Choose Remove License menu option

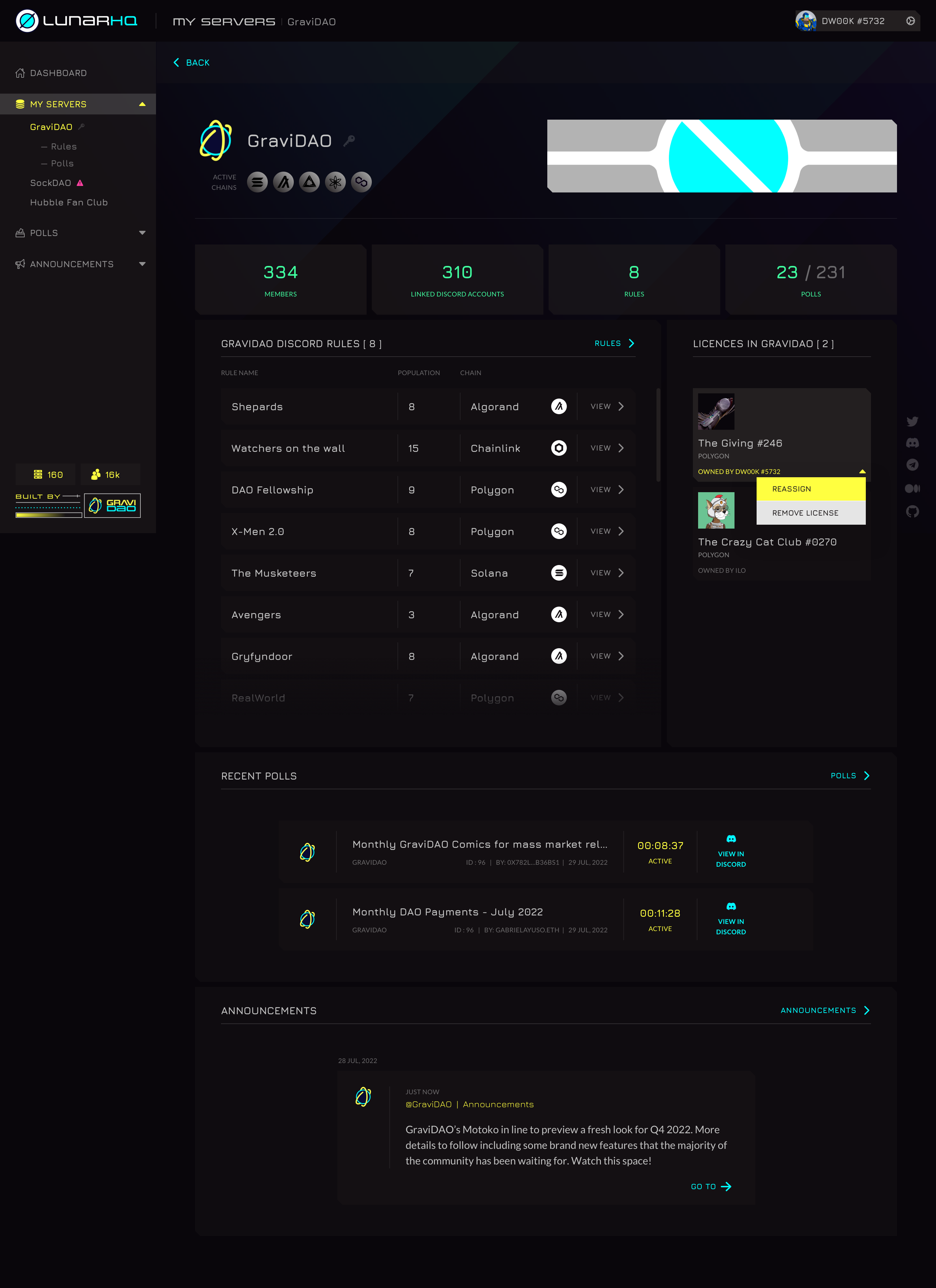pyautogui.click(x=811, y=513)
